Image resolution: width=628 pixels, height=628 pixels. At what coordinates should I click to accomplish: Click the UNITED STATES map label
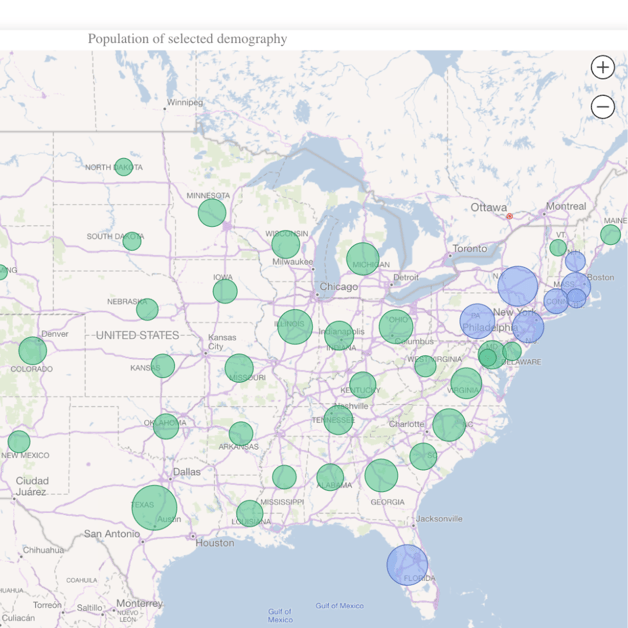(137, 335)
